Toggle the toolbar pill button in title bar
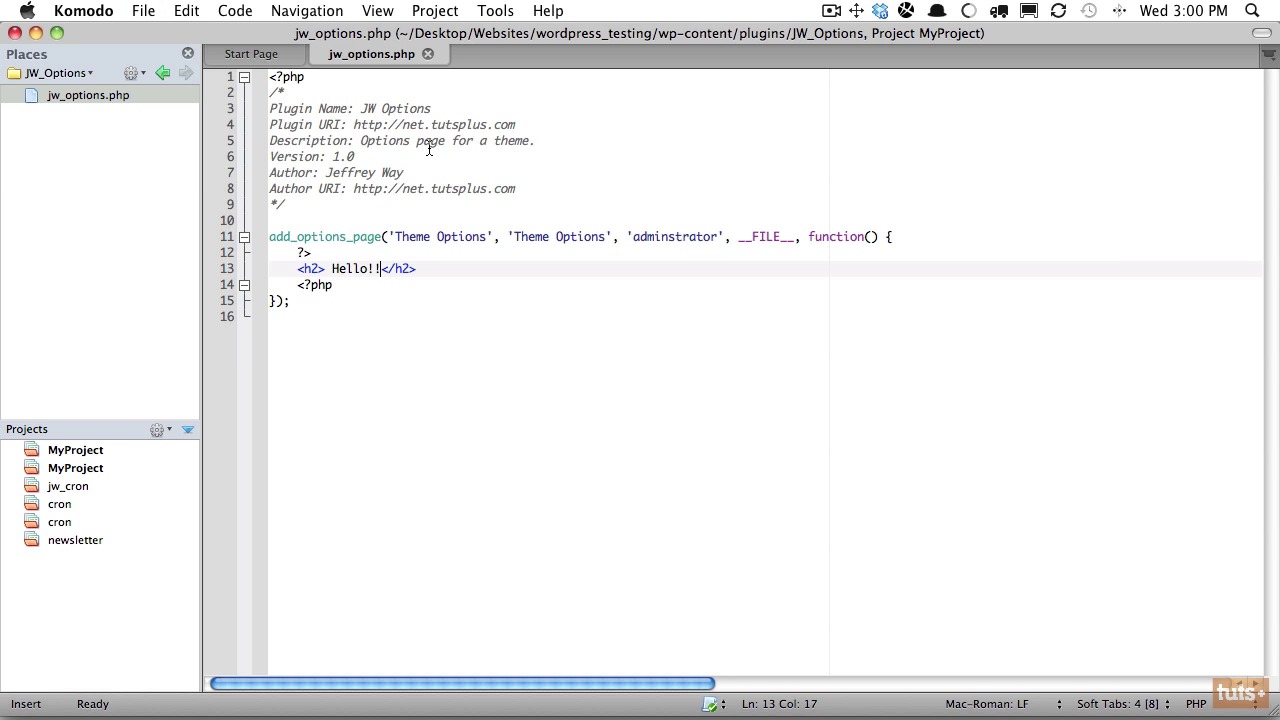The image size is (1280, 720). point(1262,33)
